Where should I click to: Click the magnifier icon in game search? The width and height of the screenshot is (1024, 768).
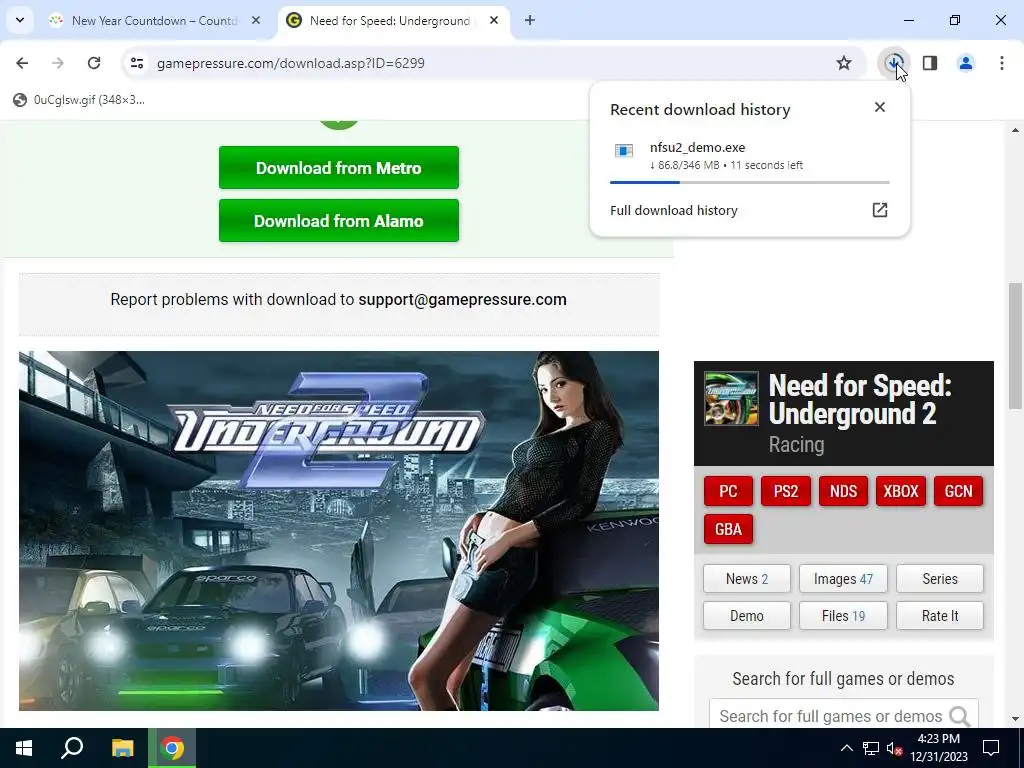pos(960,716)
